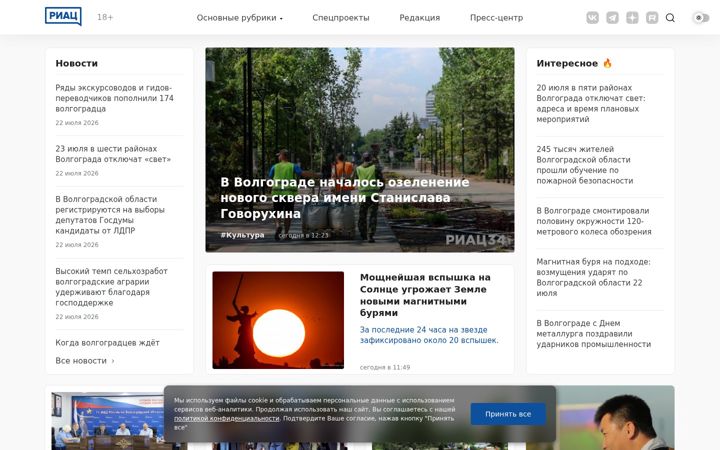Toggle the dark theme switch
This screenshot has height=450, width=720.
click(701, 17)
